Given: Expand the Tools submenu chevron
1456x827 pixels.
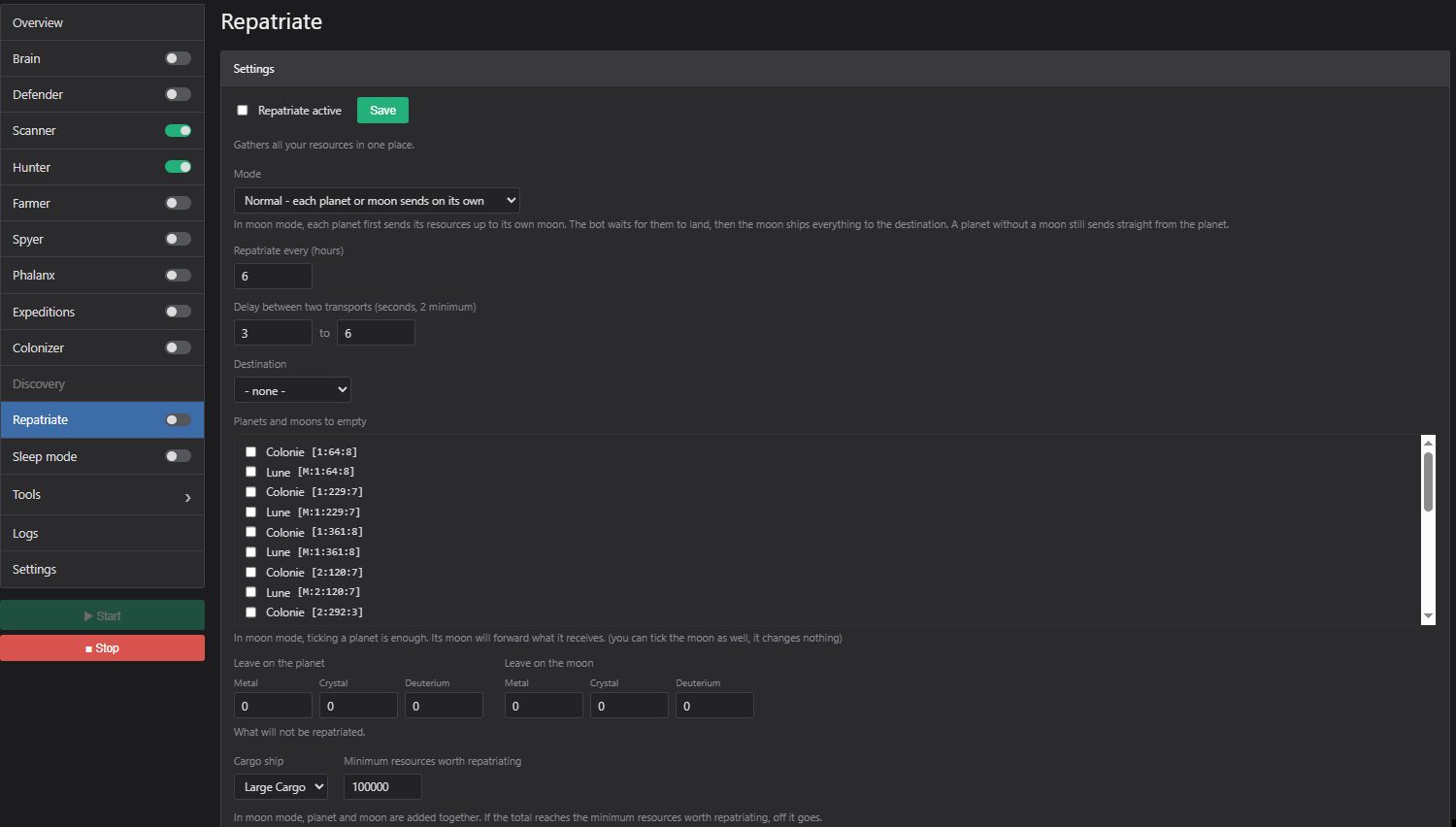Looking at the screenshot, I should coord(187,498).
